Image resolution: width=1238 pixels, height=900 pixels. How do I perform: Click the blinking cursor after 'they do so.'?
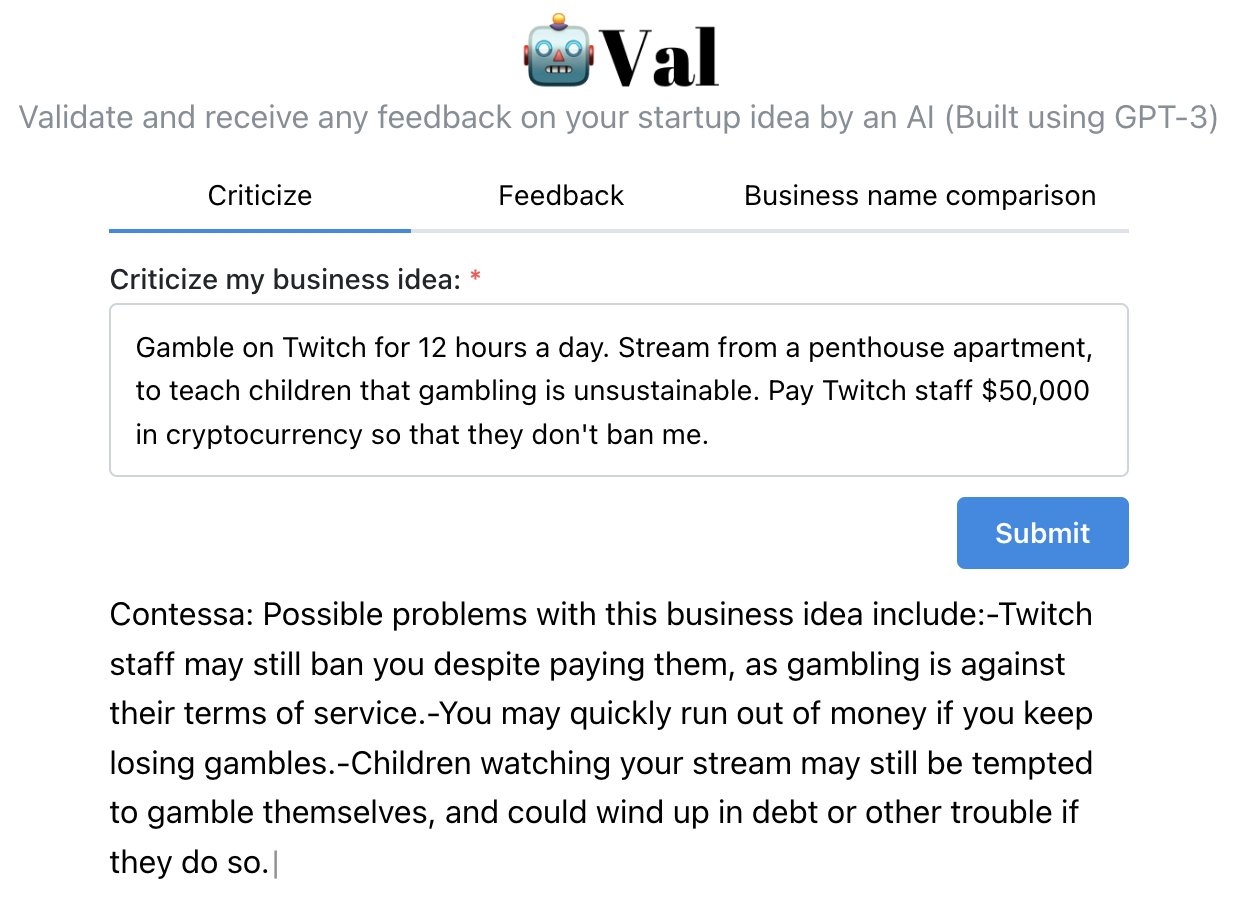(x=275, y=864)
